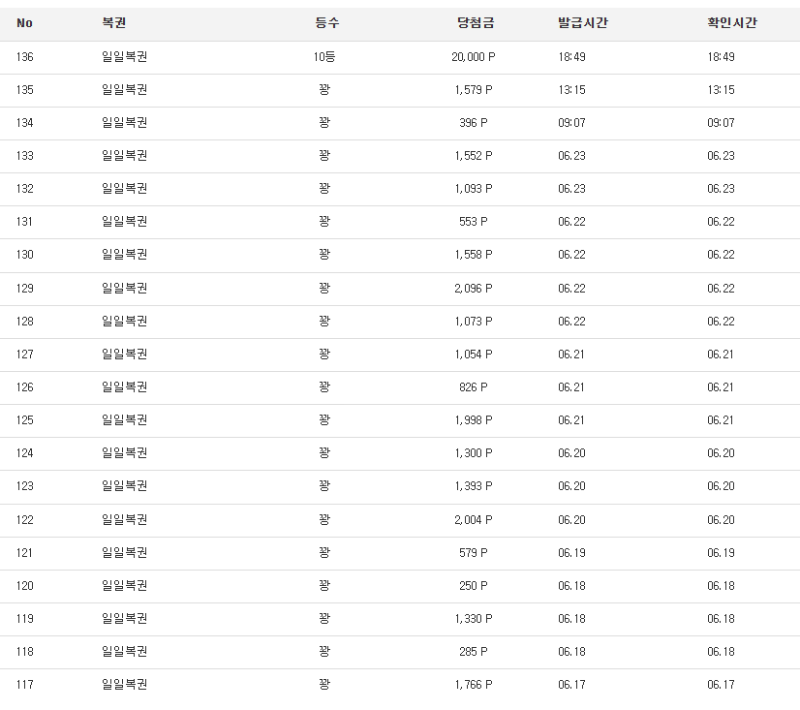Click the 2,096 P prize in row 129
The width and height of the screenshot is (800, 710).
(473, 289)
